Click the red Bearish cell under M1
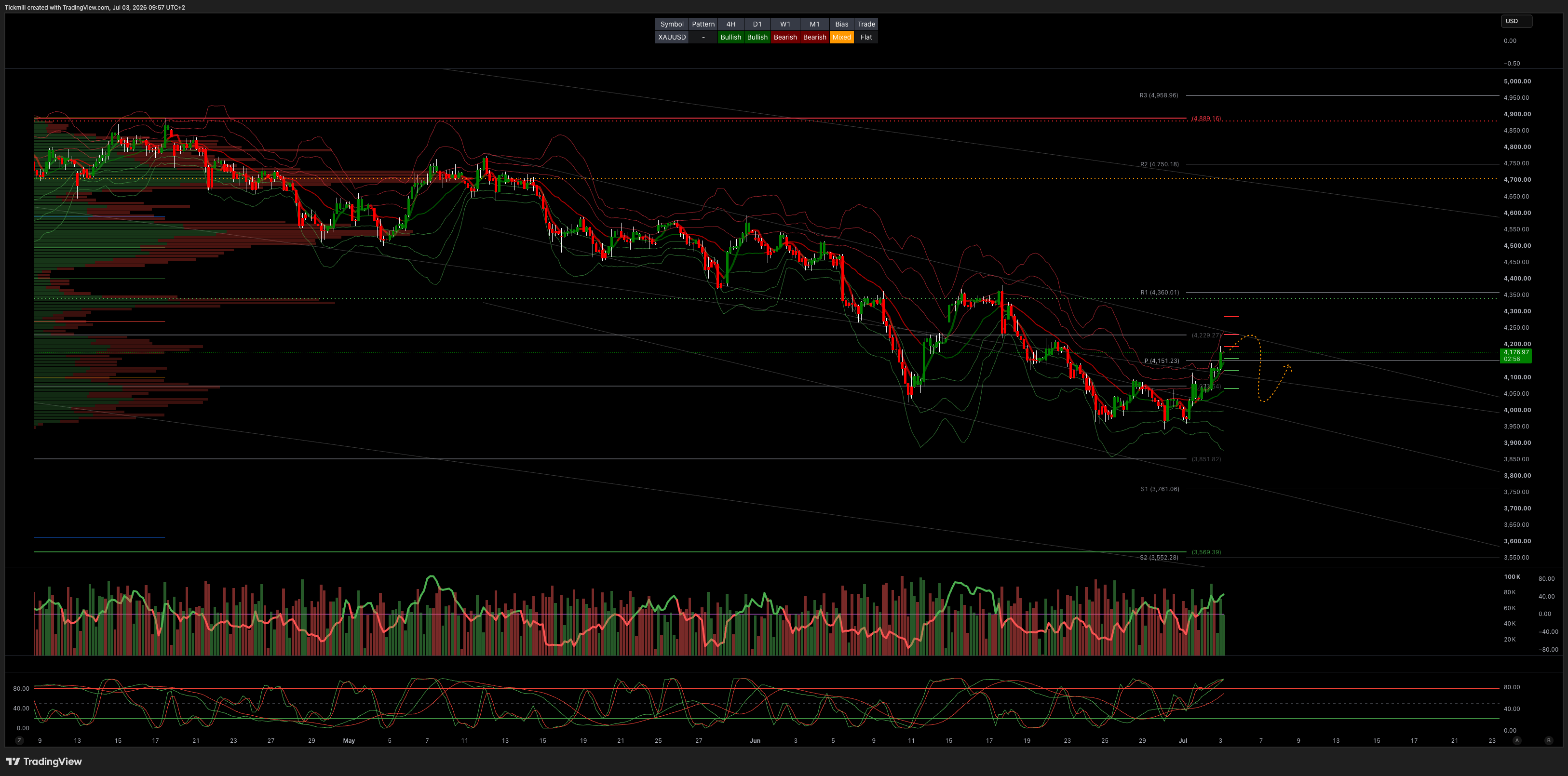The height and width of the screenshot is (776, 1568). click(x=814, y=37)
